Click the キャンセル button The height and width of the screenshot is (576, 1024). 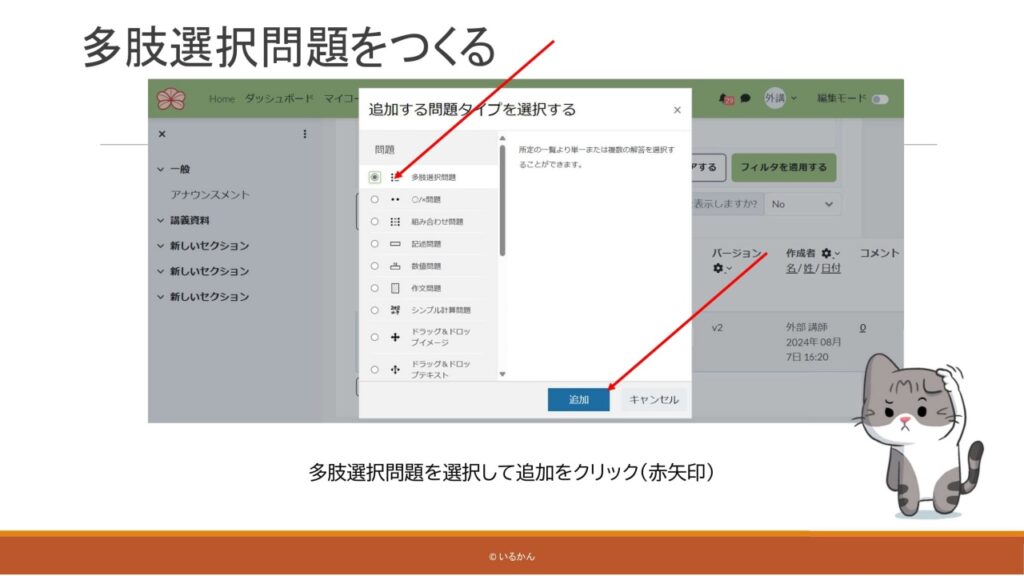point(654,399)
